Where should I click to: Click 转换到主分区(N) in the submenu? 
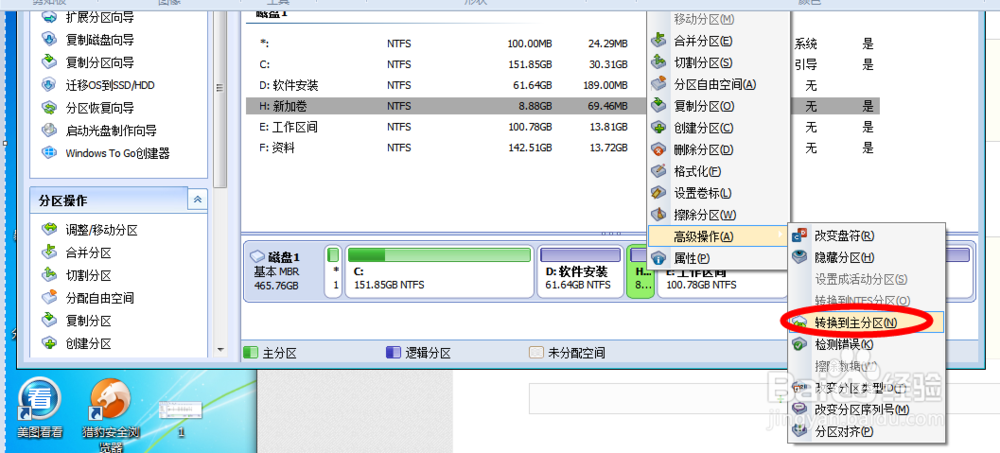(867, 323)
